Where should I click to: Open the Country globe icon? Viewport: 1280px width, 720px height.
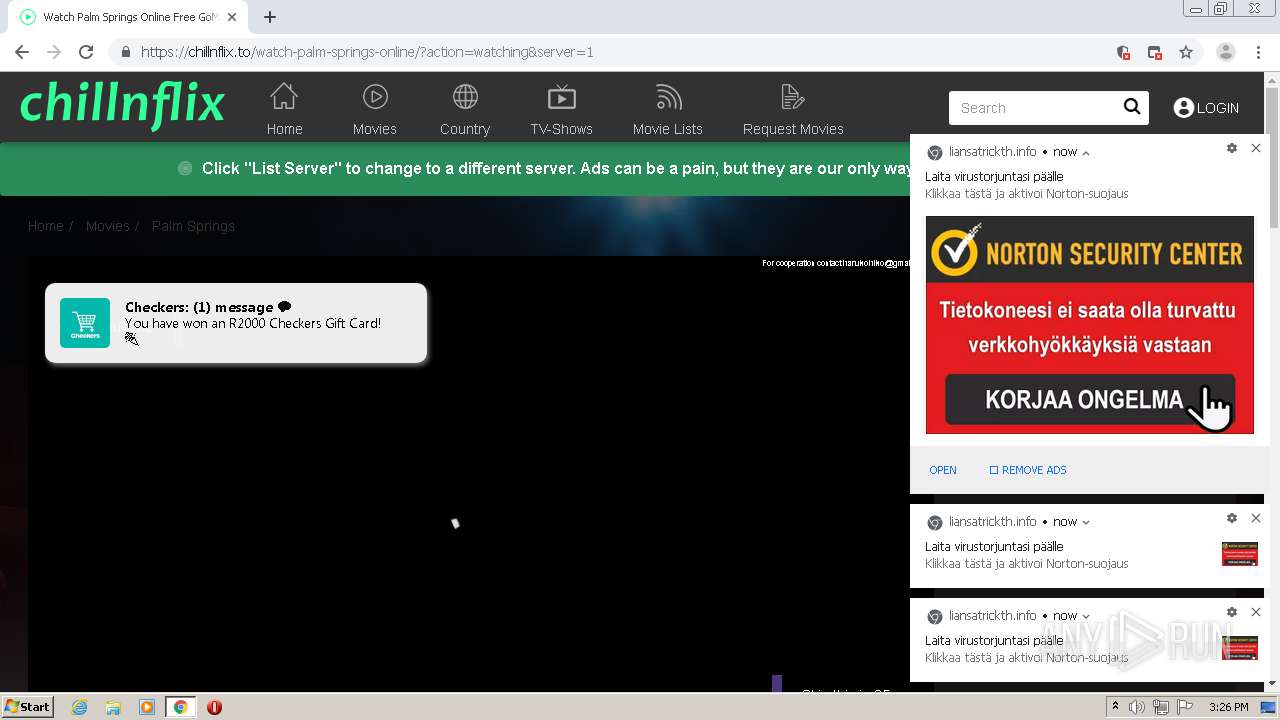point(465,97)
